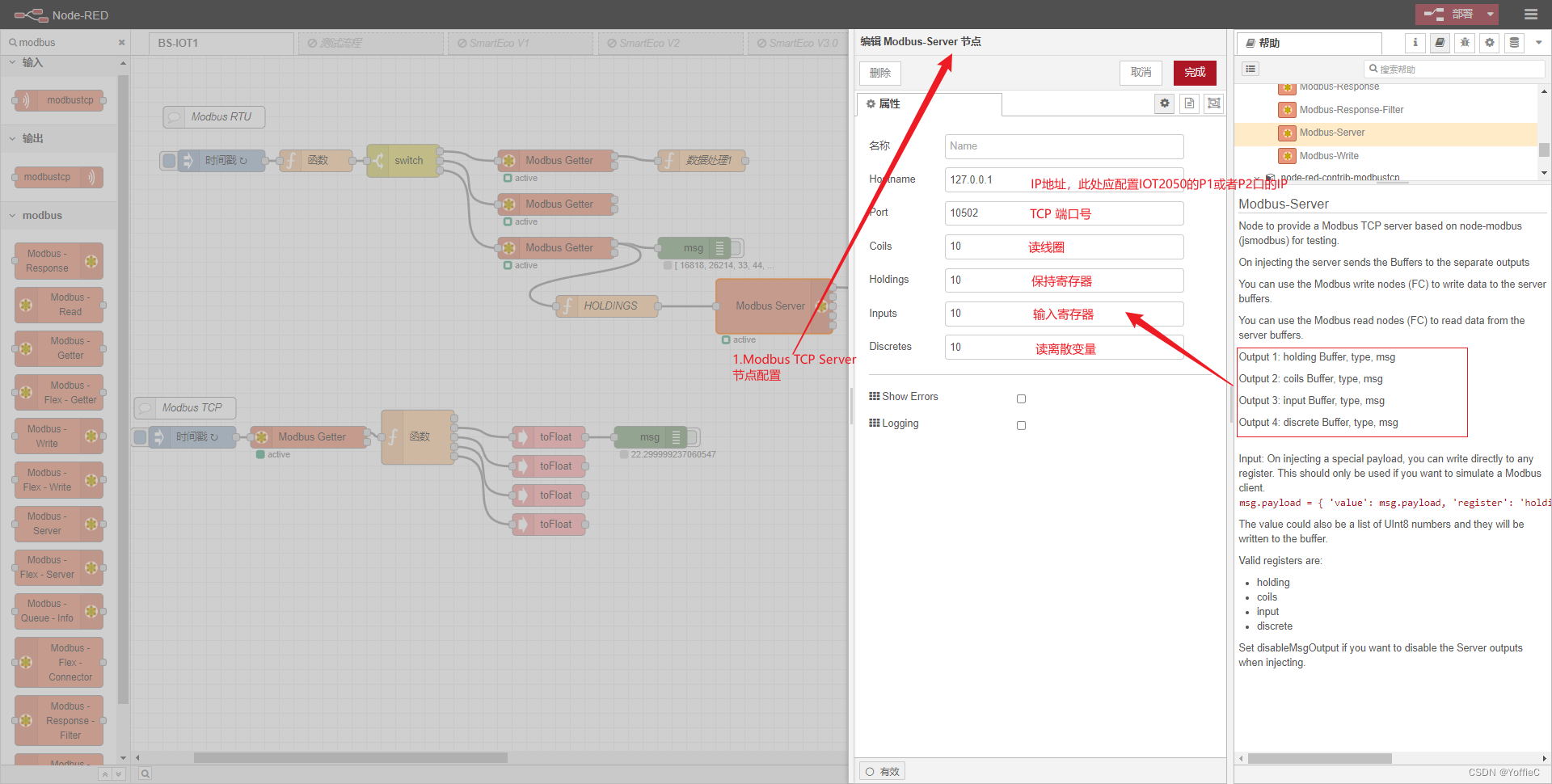Enable the Show Errors checkbox

click(x=1021, y=398)
